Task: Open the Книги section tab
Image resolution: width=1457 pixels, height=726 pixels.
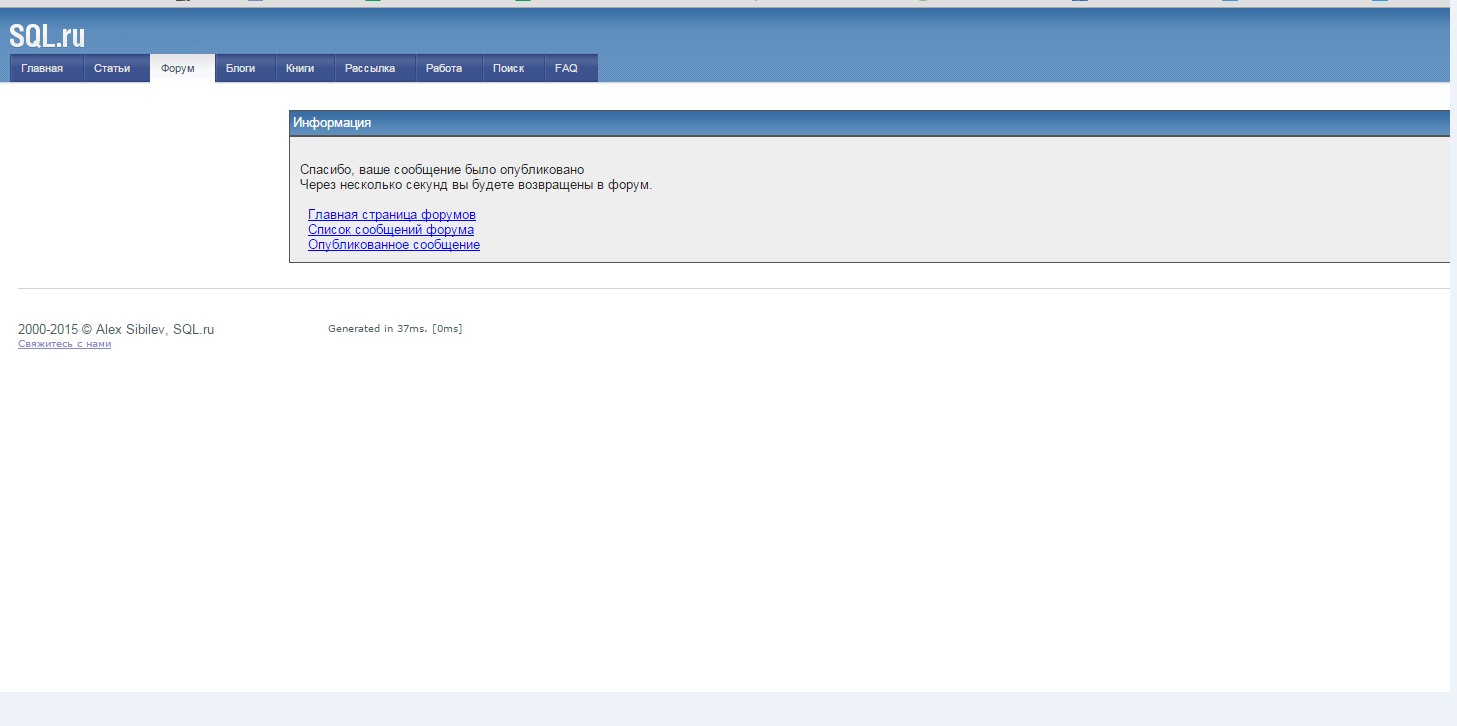Action: pos(300,68)
